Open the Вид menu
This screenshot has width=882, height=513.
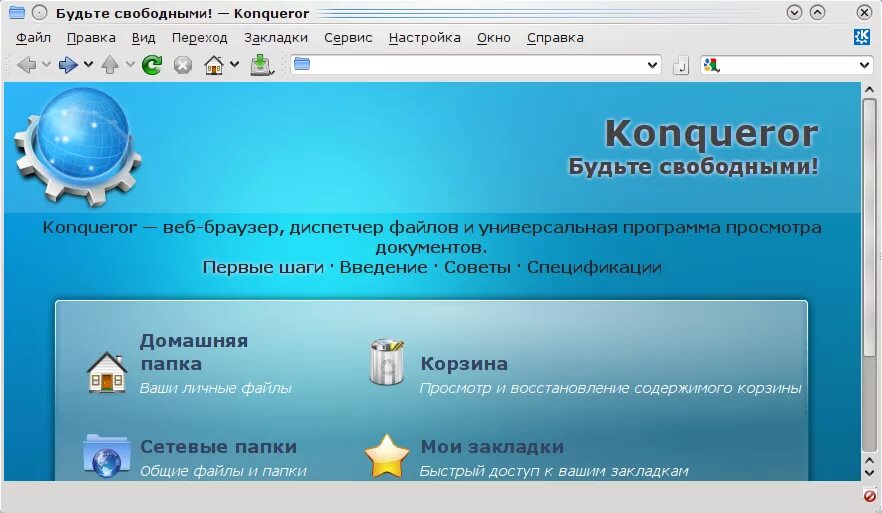tap(143, 38)
